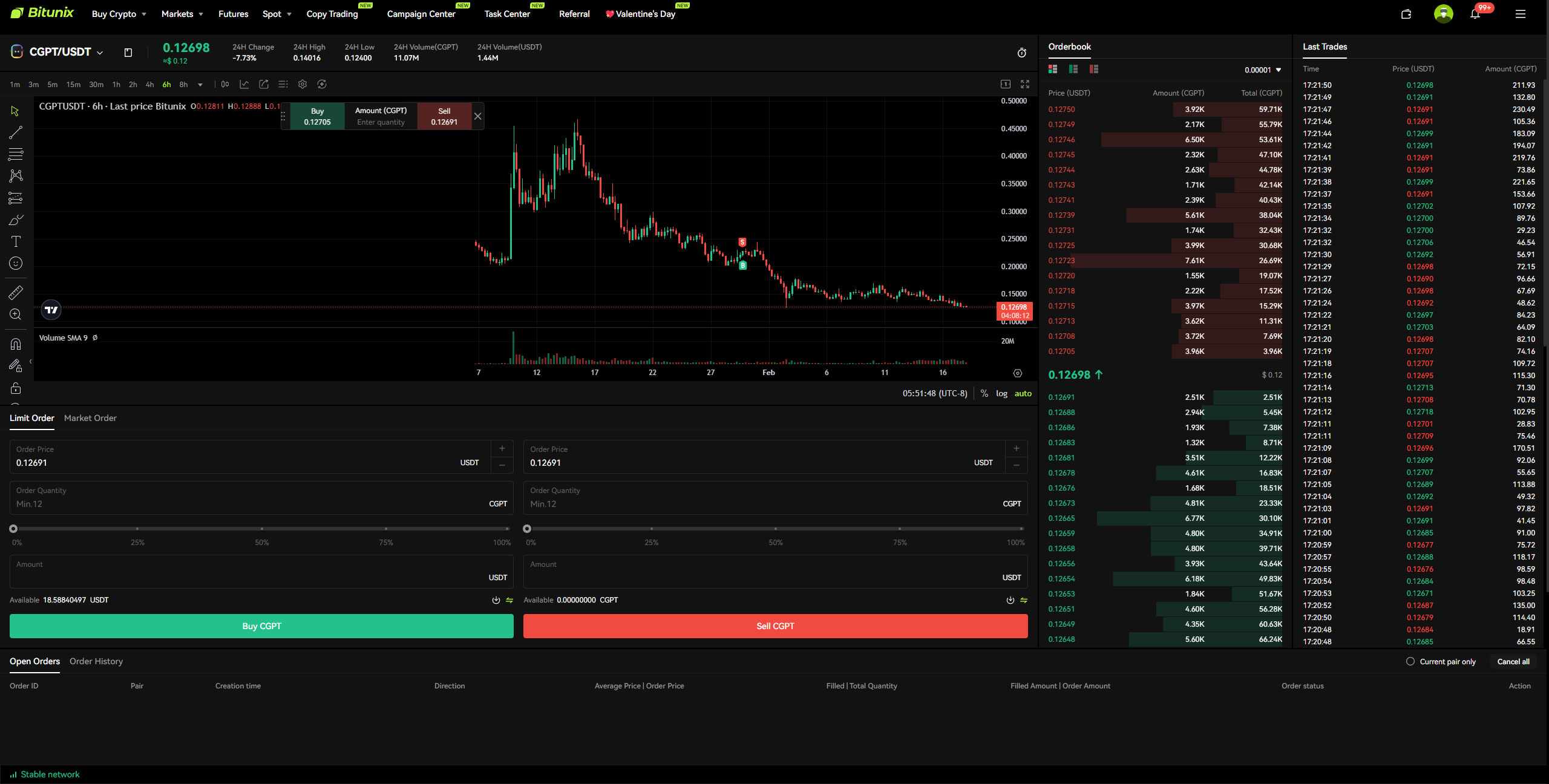This screenshot has width=1549, height=784.
Task: Select the measure ruler tool
Action: click(16, 293)
